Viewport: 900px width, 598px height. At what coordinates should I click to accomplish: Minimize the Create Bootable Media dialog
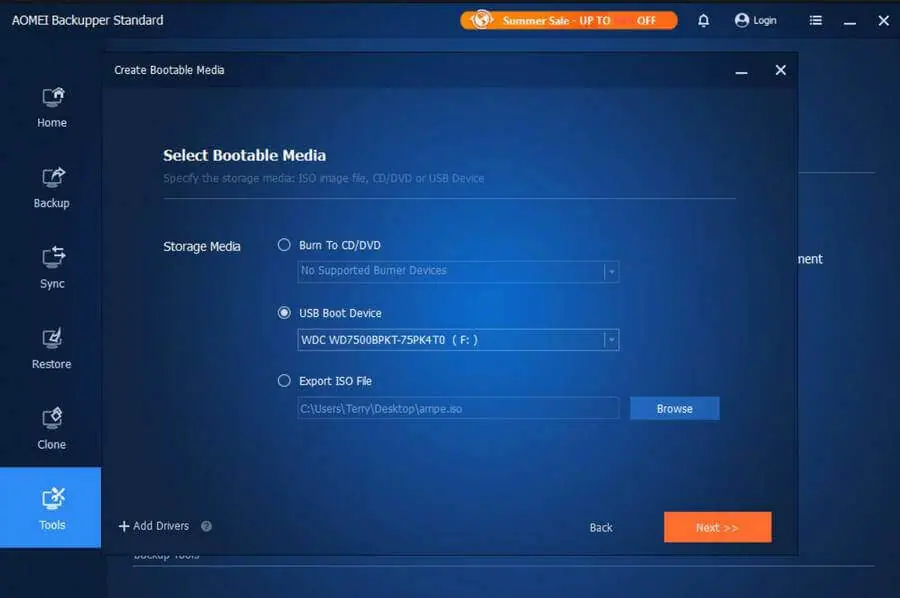click(742, 71)
